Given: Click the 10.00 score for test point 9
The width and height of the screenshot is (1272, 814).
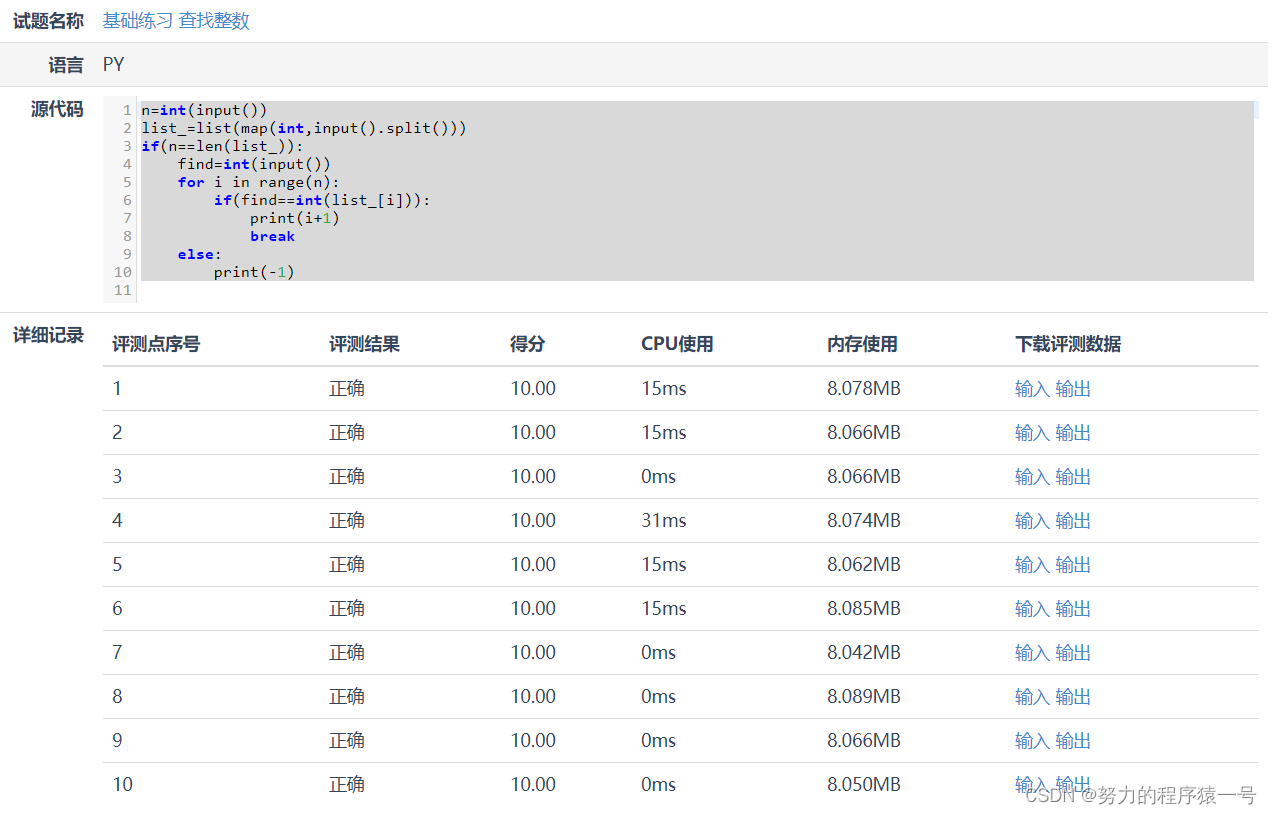Looking at the screenshot, I should click(533, 741).
